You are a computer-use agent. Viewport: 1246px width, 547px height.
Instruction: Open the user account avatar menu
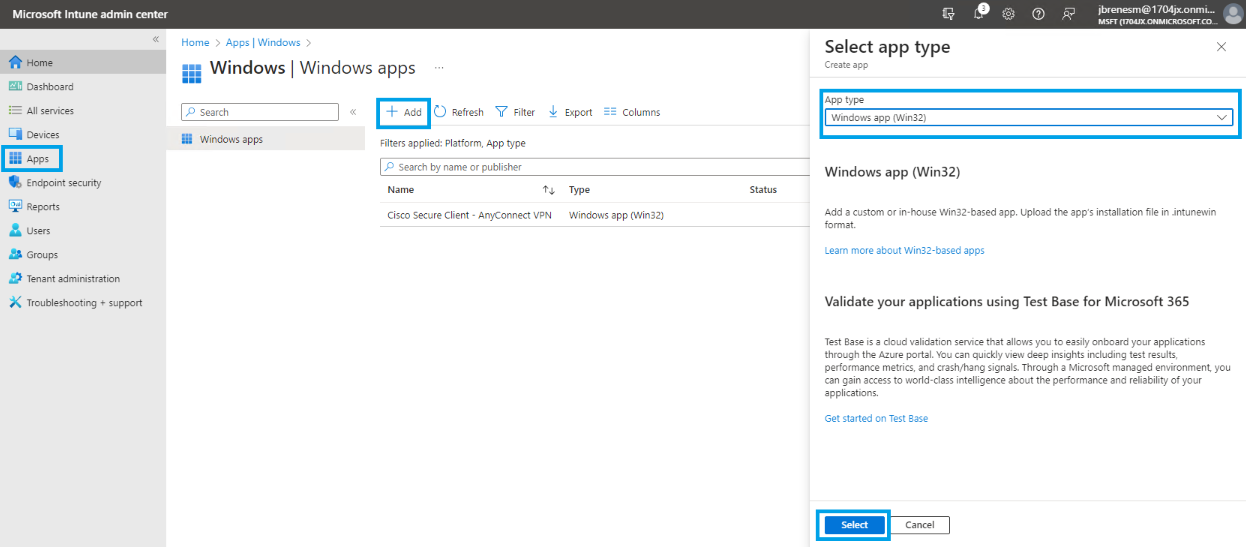coord(1232,14)
